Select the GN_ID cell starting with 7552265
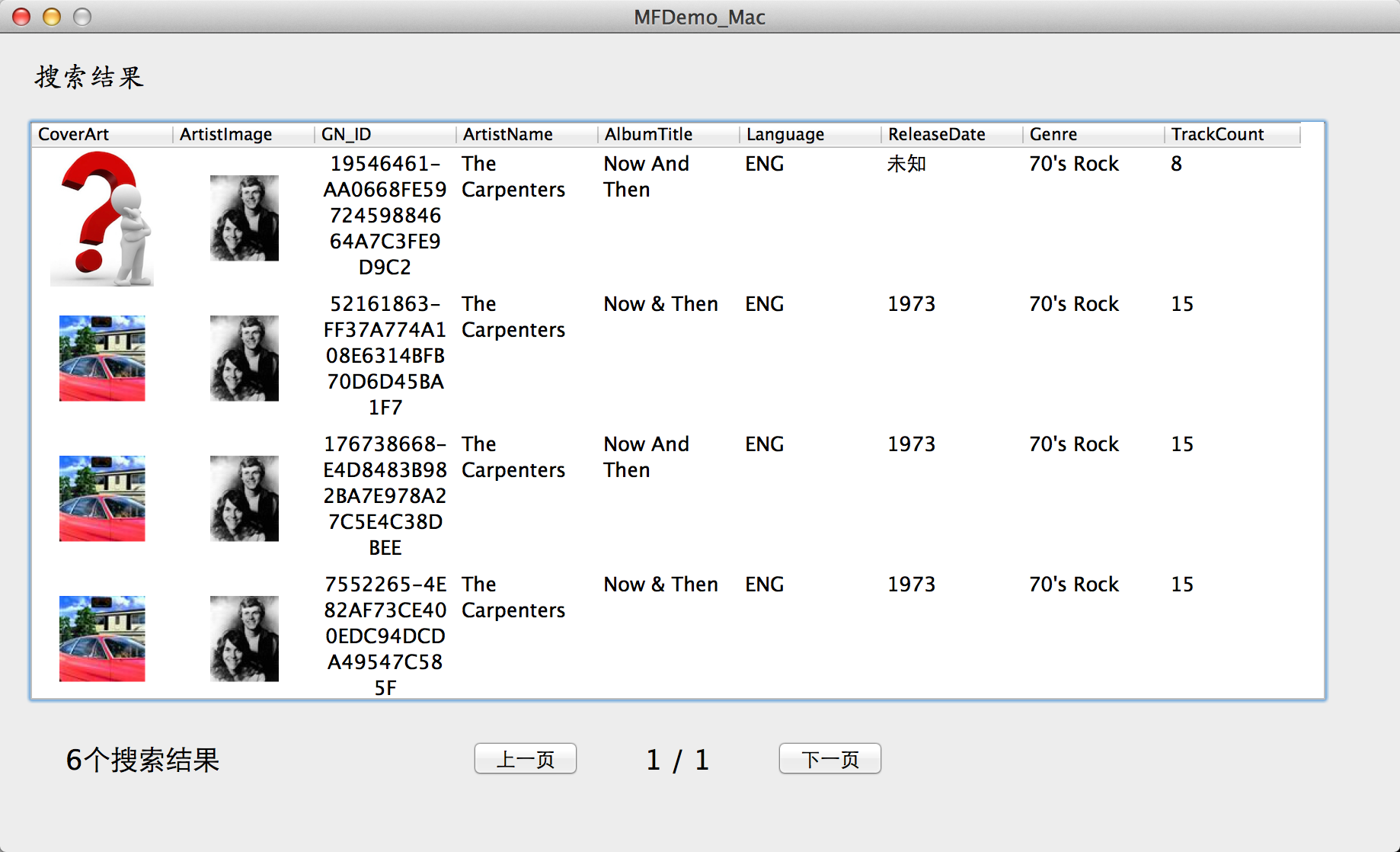1400x852 pixels. [385, 636]
